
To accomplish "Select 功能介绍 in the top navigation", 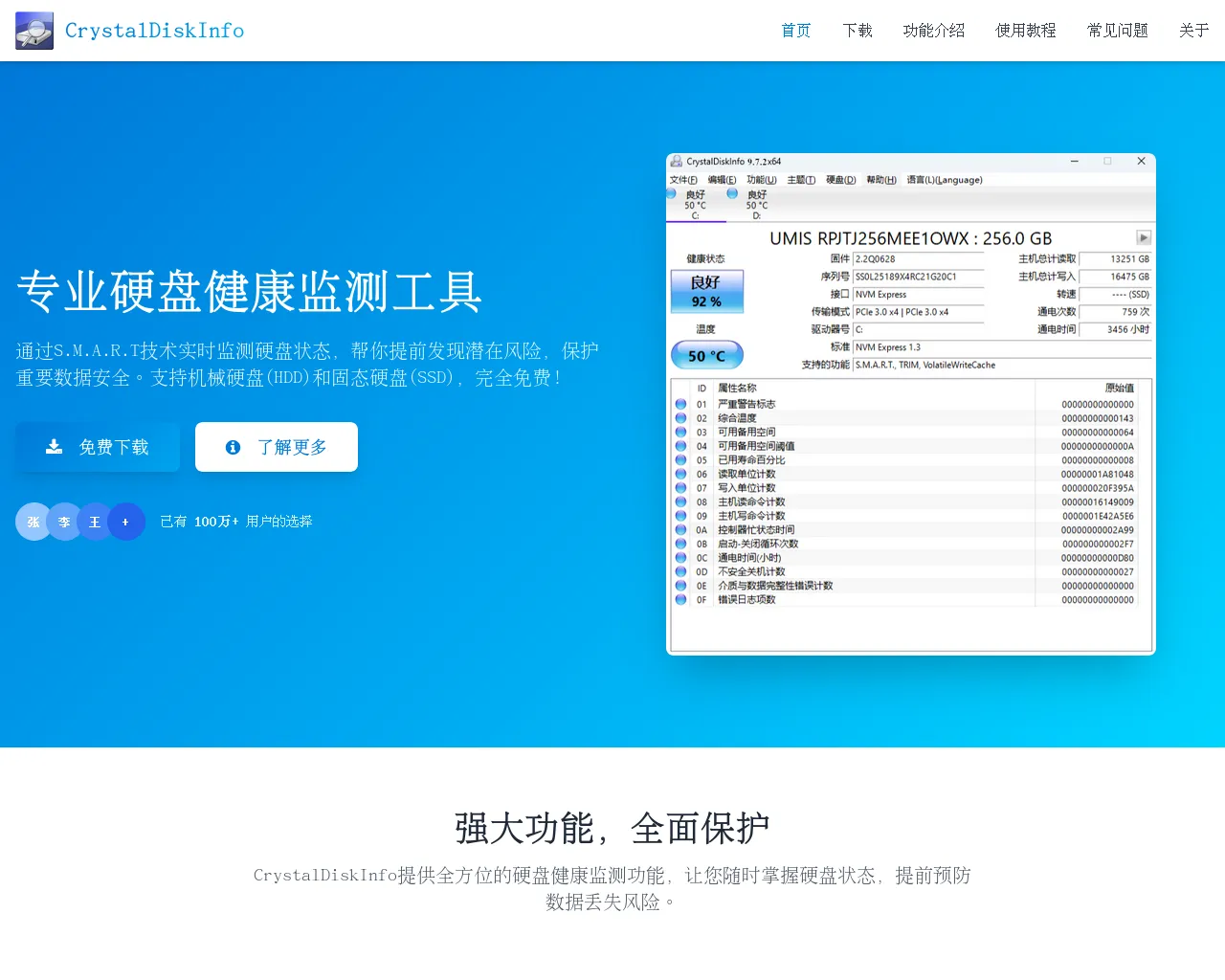I will click(934, 31).
